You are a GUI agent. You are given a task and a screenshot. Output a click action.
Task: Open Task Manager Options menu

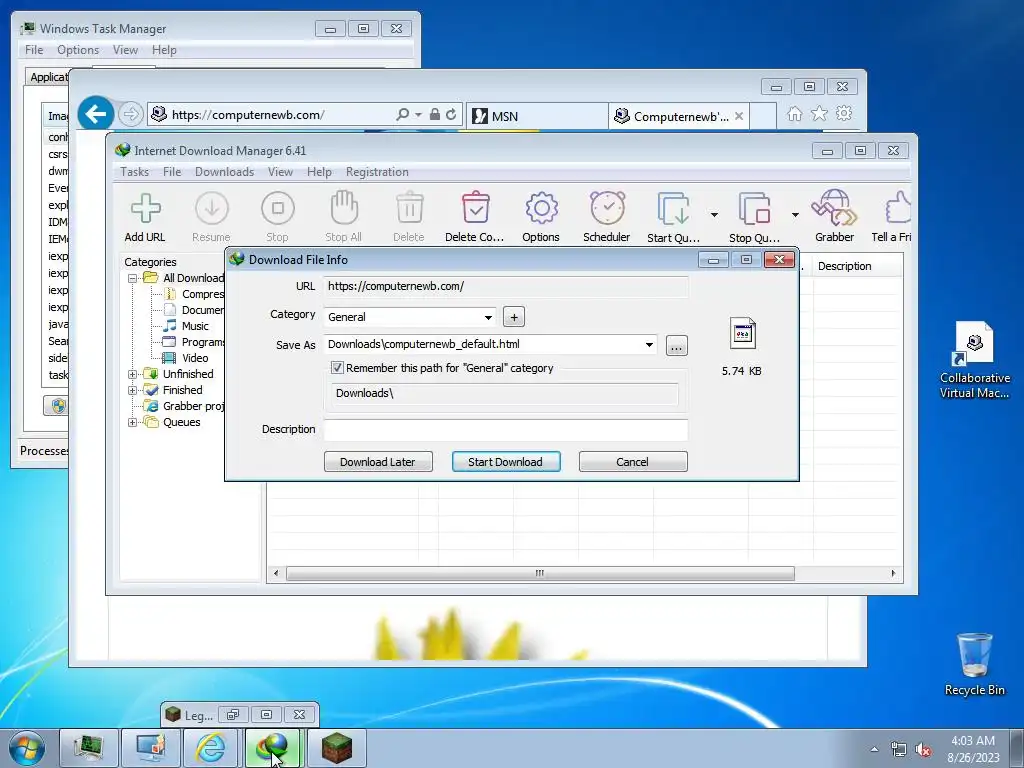pos(78,50)
